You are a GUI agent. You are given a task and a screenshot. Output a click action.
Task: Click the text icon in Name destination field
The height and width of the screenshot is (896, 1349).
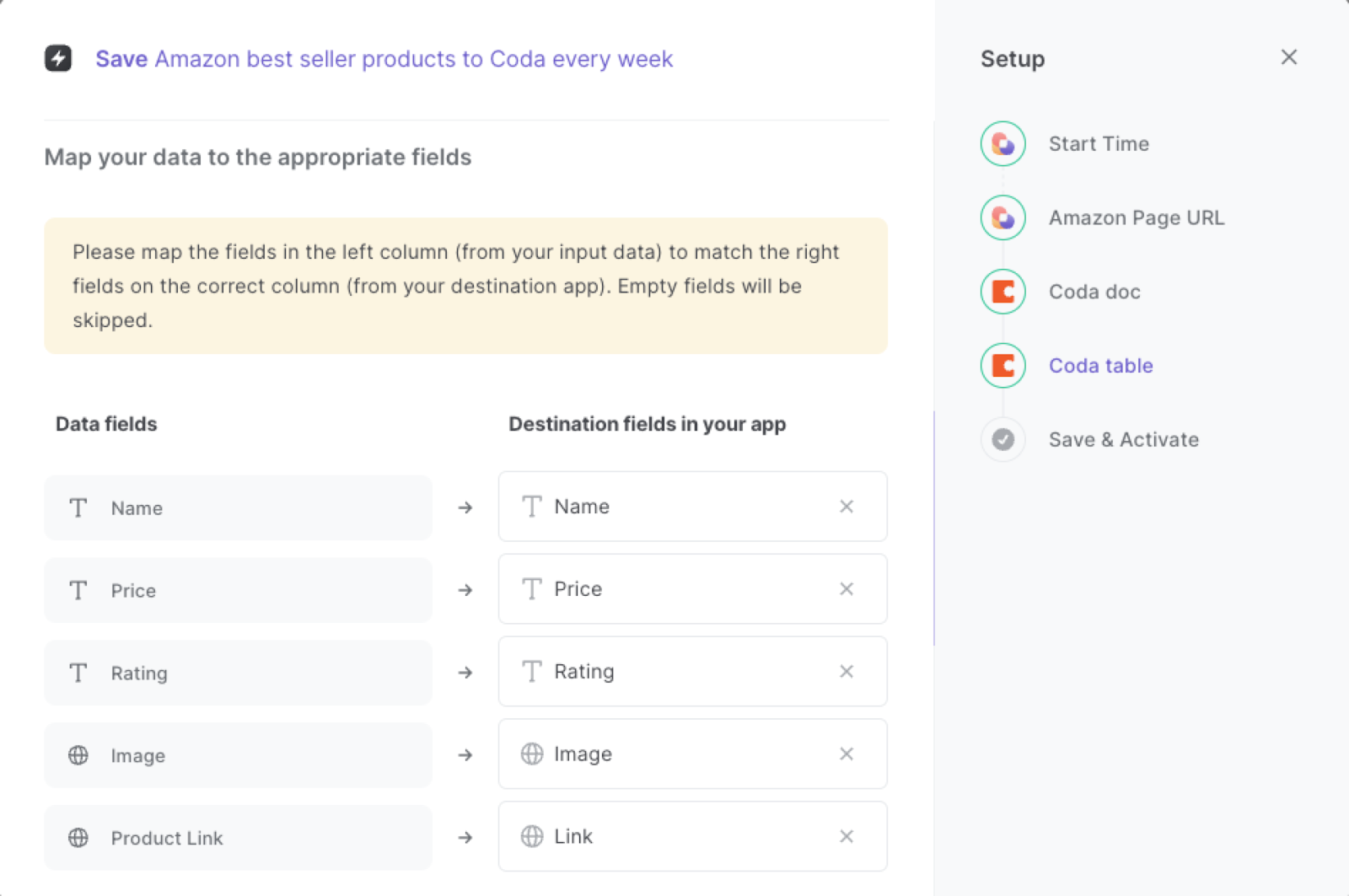(x=532, y=506)
